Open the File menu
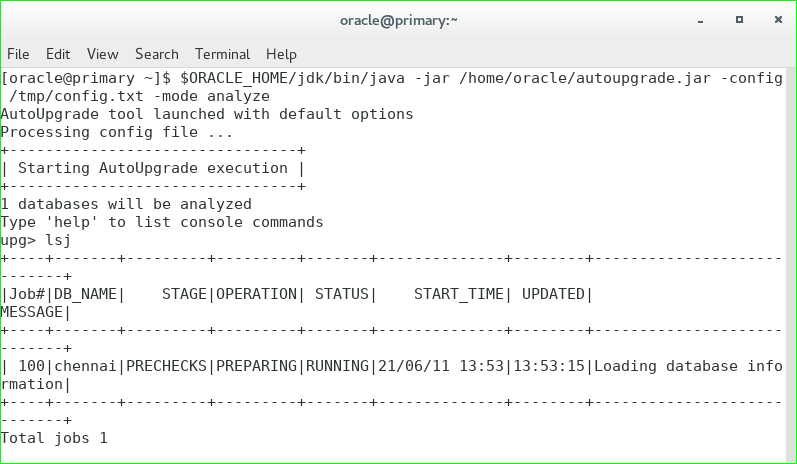 [18, 54]
